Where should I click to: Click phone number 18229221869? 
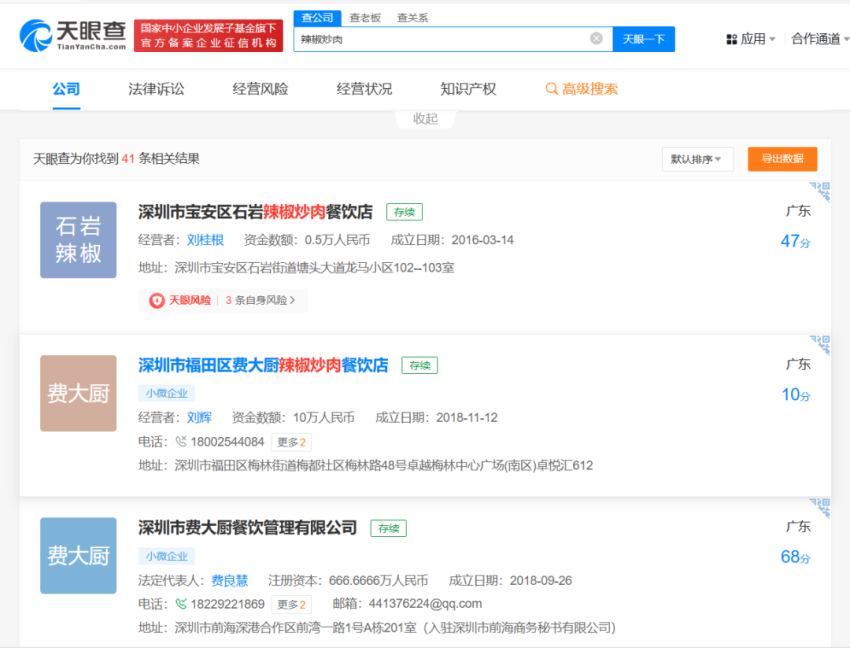(227, 604)
